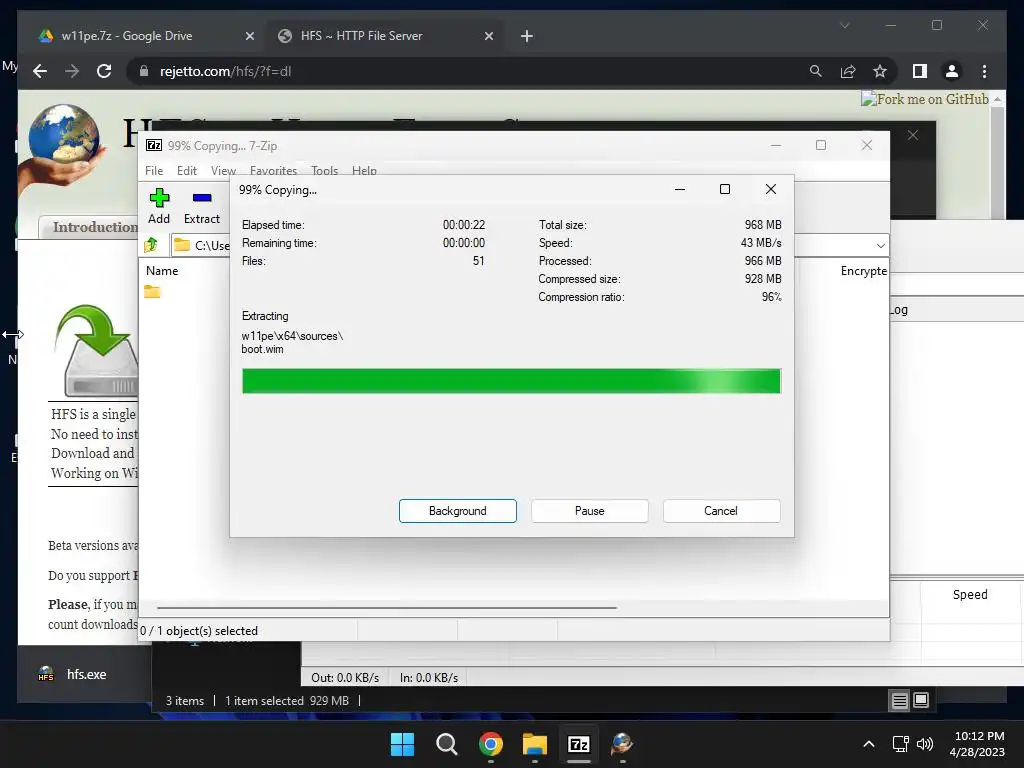Image resolution: width=1024 pixels, height=768 pixels.
Task: Click the site lock icon in address bar
Action: click(144, 71)
